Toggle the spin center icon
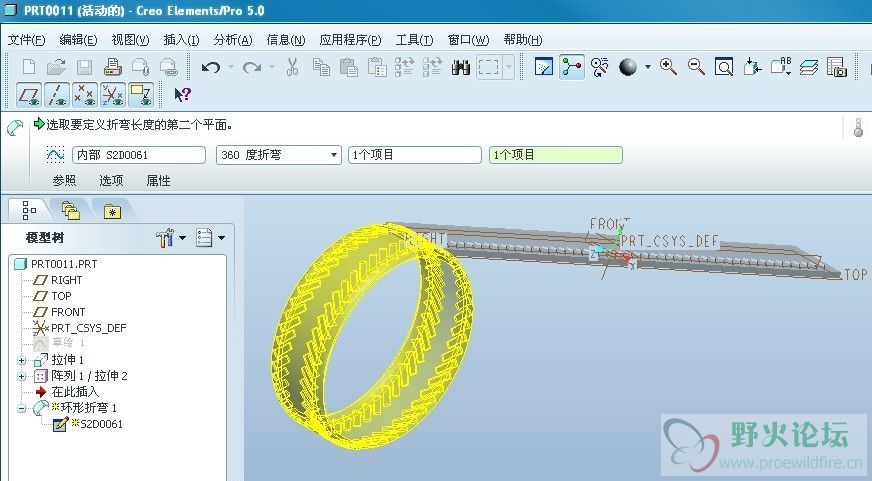The image size is (872, 481). coord(572,67)
